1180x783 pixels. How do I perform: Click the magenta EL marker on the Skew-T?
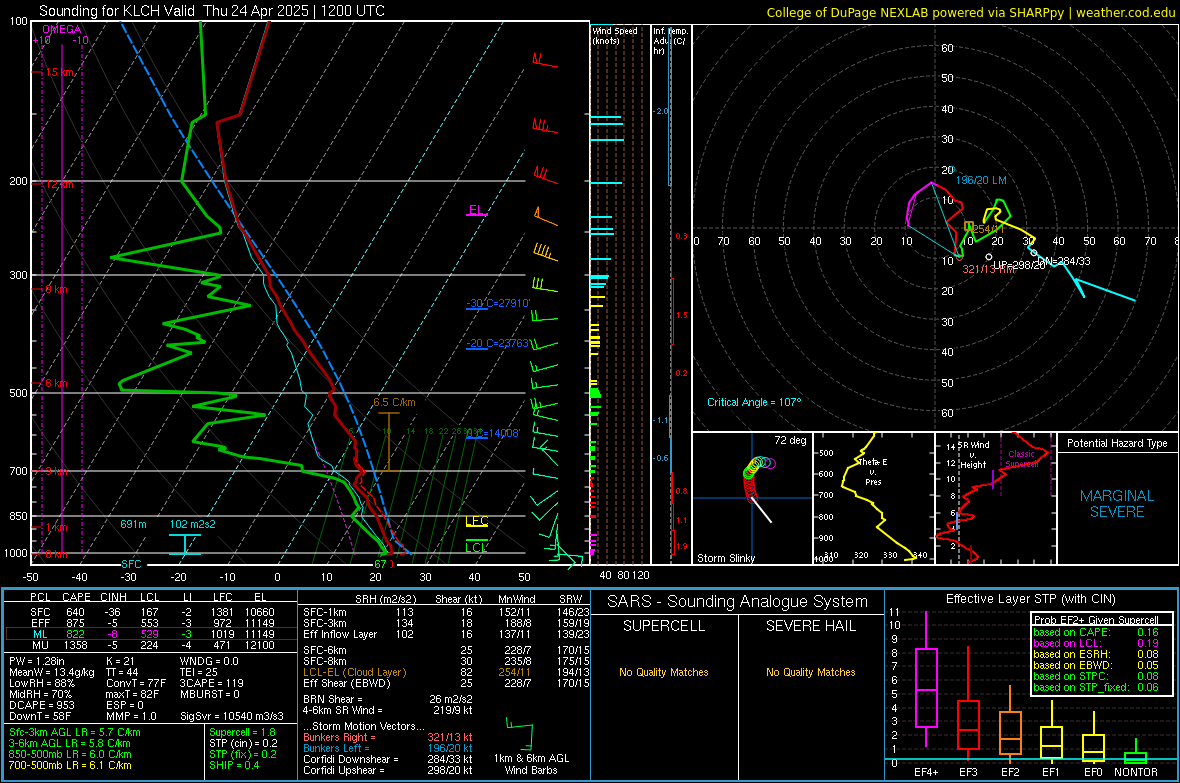point(476,210)
